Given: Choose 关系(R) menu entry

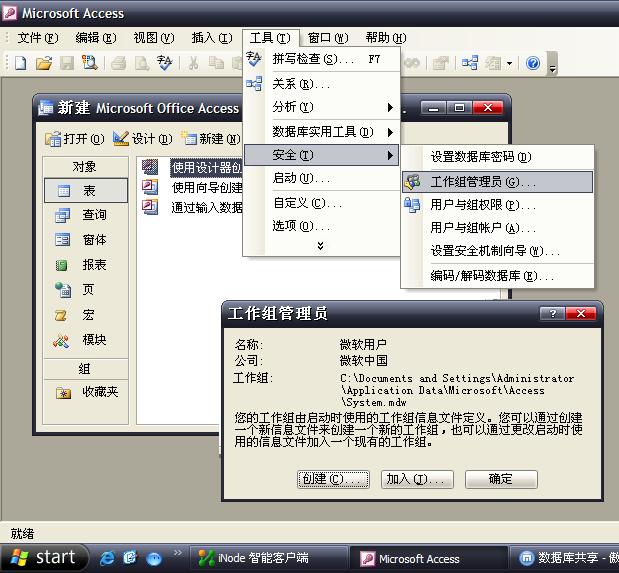Looking at the screenshot, I should tap(322, 84).
